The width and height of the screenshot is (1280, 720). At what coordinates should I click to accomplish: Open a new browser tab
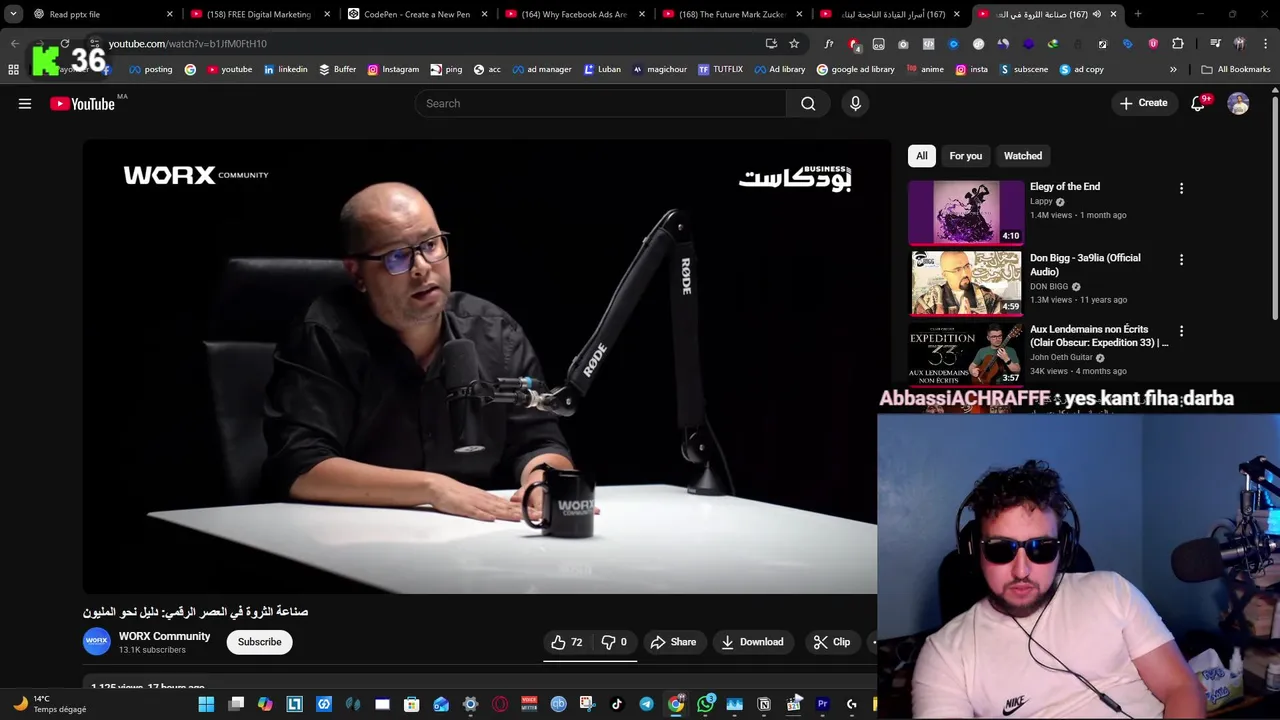[x=1138, y=14]
